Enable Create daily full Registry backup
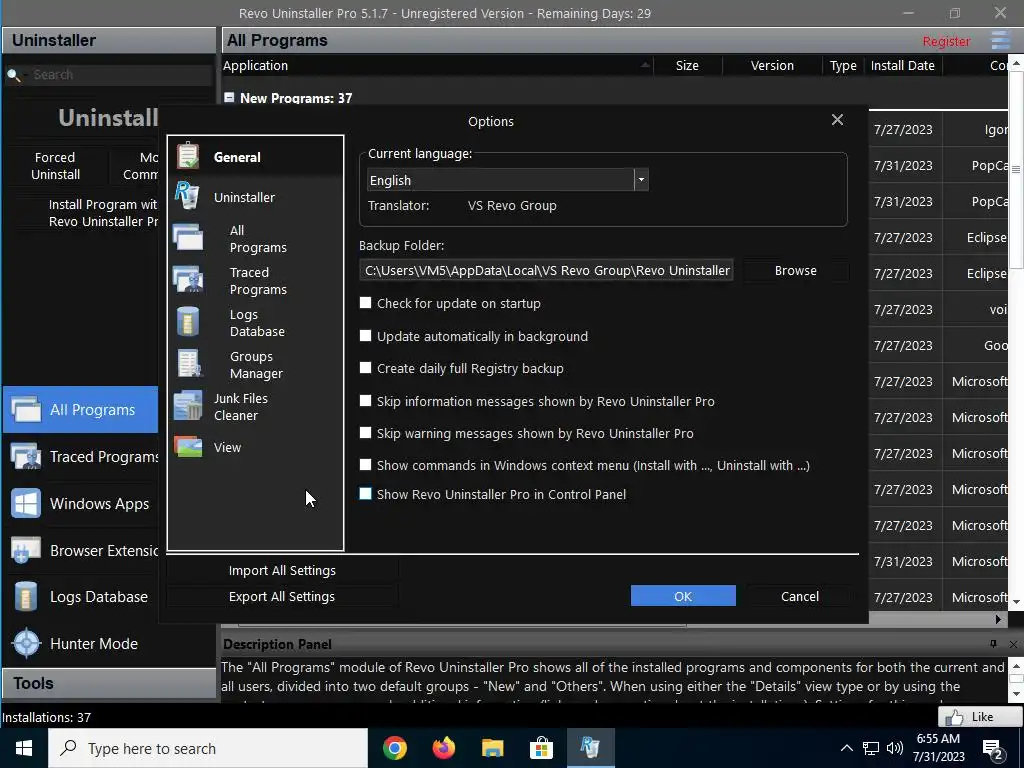This screenshot has height=768, width=1024. (366, 368)
